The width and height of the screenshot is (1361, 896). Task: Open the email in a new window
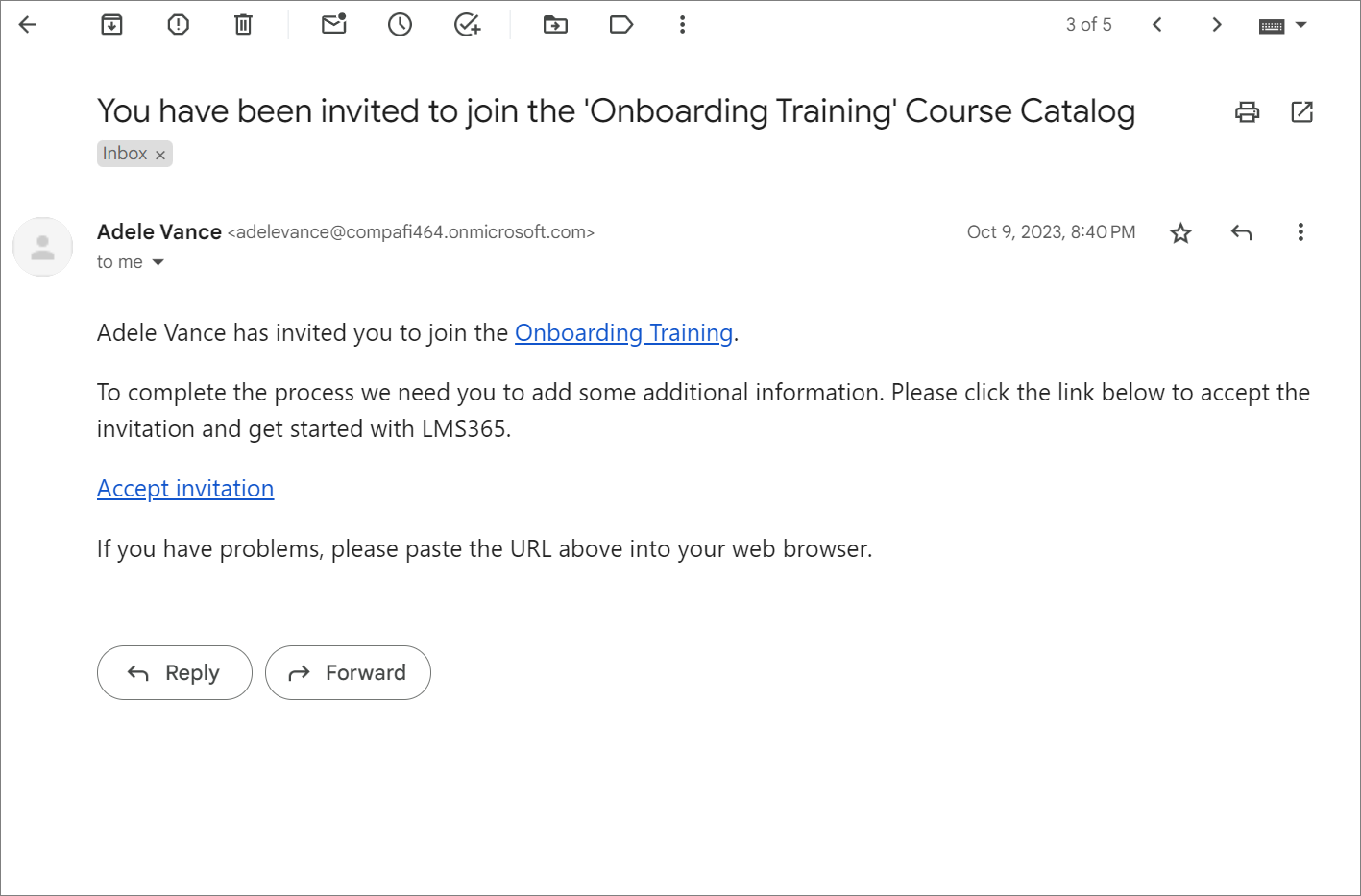[x=1301, y=112]
